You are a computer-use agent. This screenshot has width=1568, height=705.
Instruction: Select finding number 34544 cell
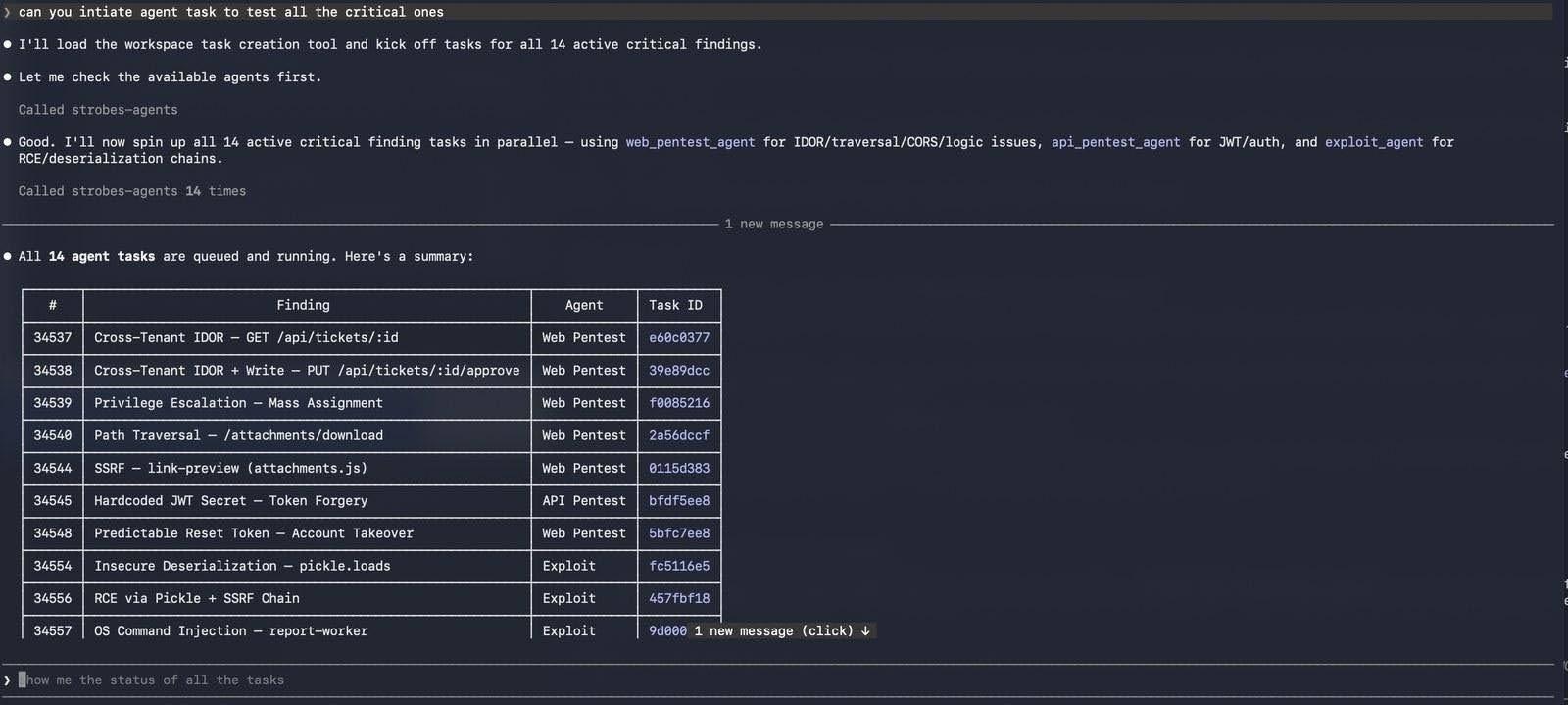[53, 468]
